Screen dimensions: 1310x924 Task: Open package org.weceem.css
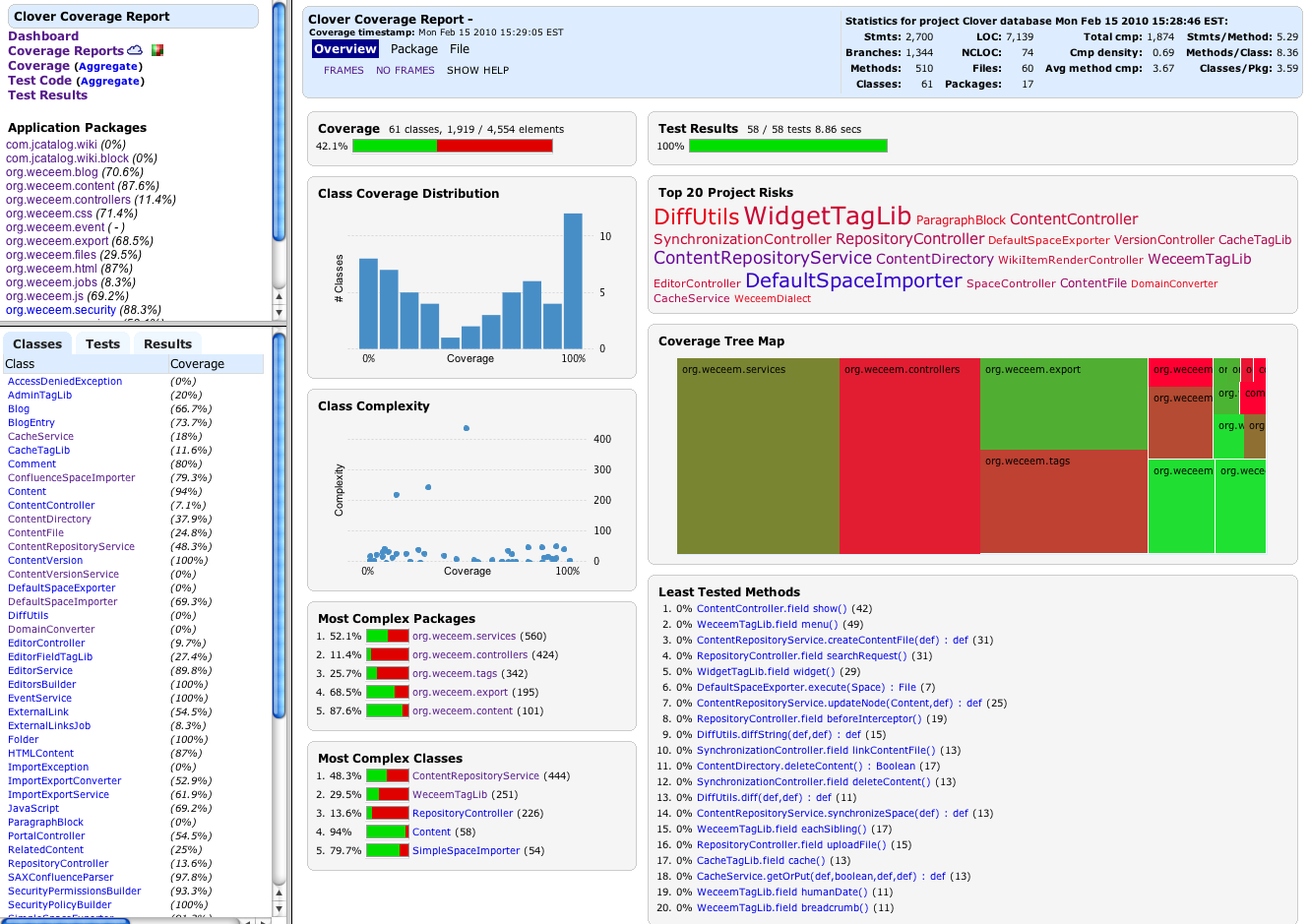tap(49, 214)
